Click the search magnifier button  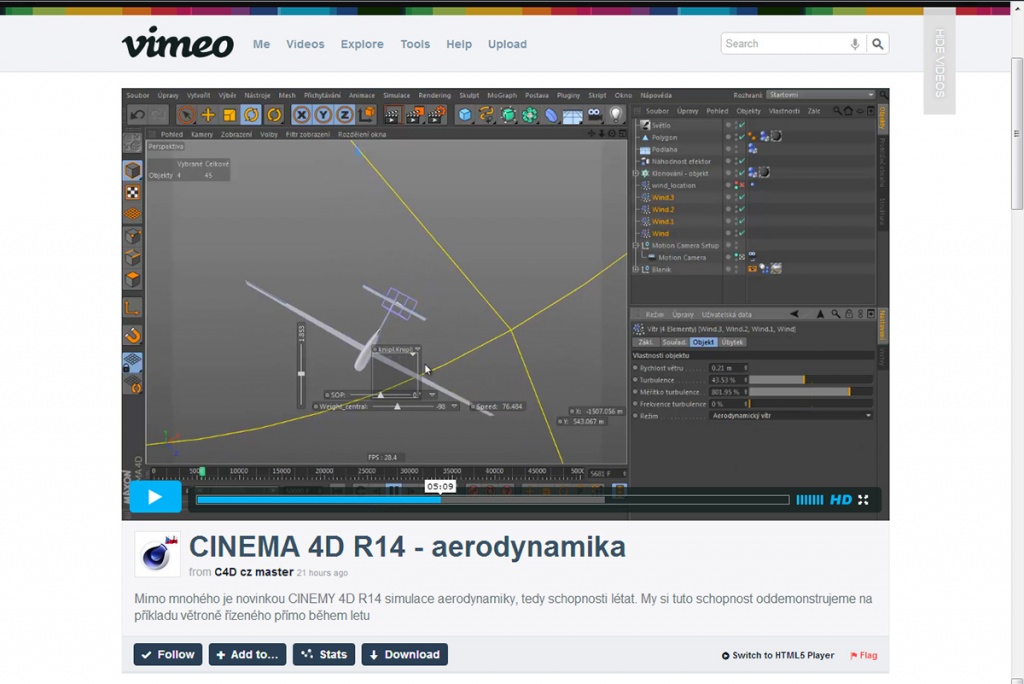point(878,44)
